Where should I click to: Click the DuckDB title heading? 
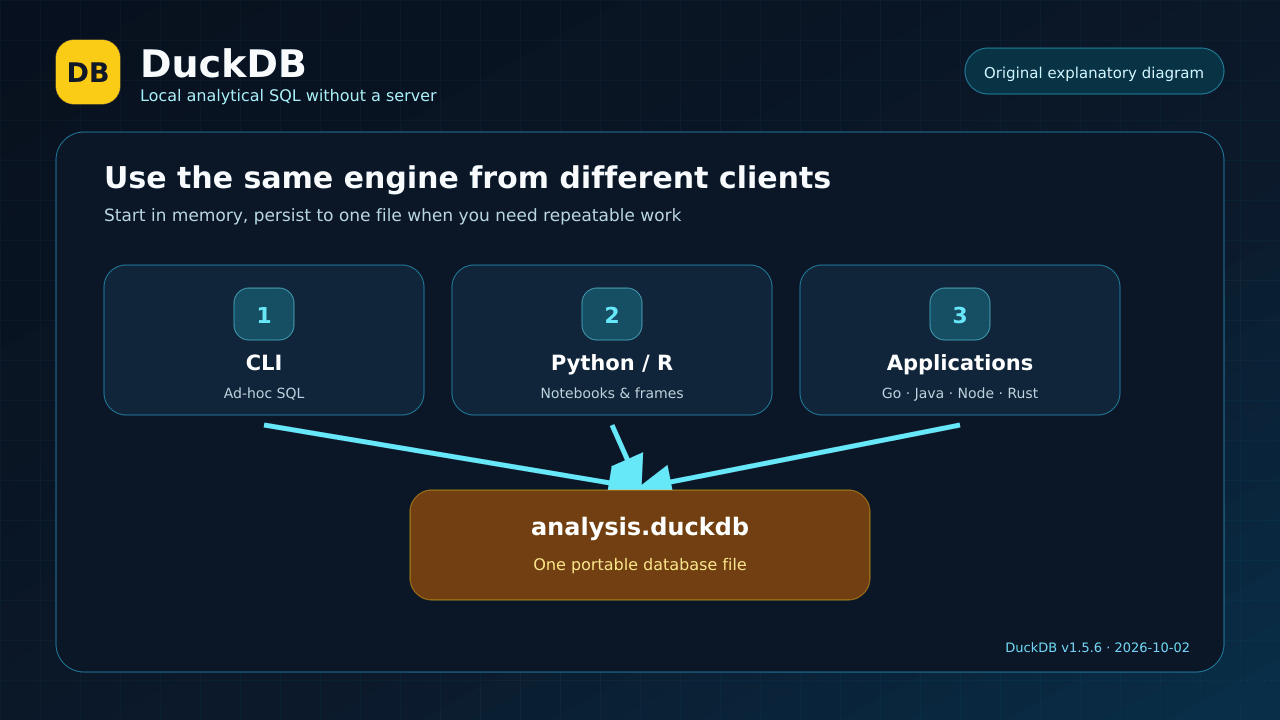(223, 64)
